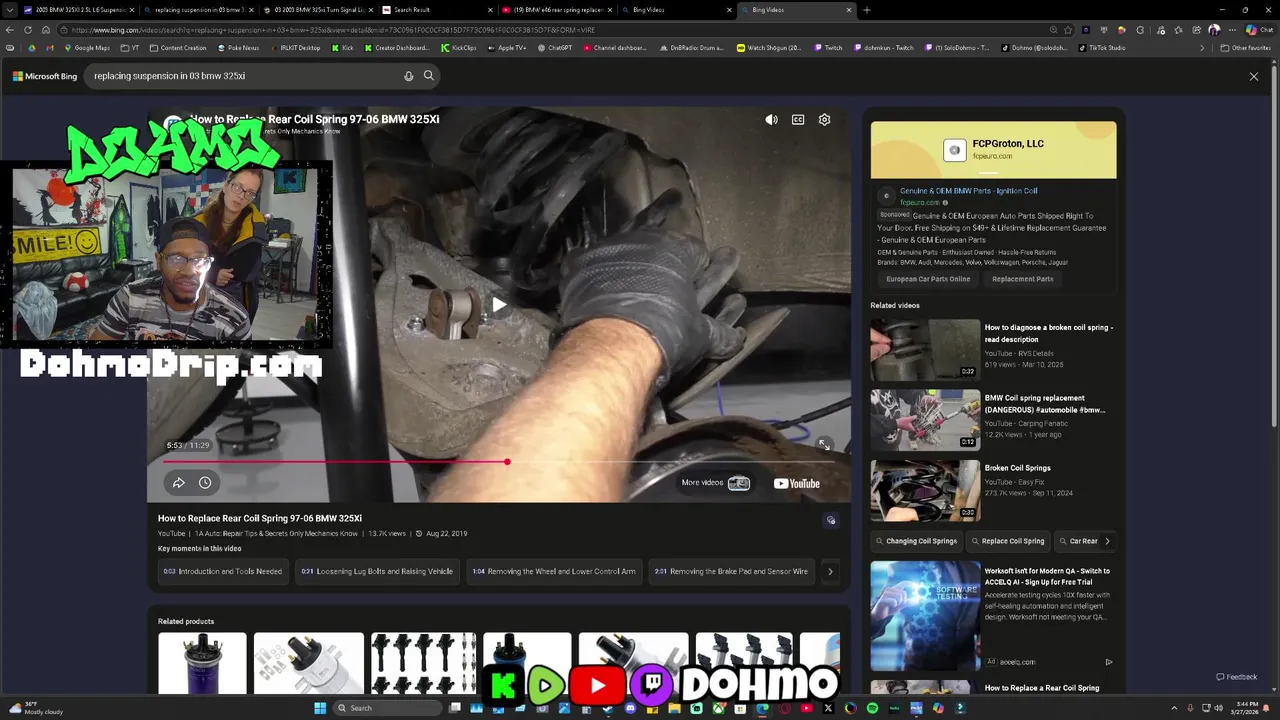Switch to first Bing Videos tab
This screenshot has width=1280, height=720.
click(677, 10)
